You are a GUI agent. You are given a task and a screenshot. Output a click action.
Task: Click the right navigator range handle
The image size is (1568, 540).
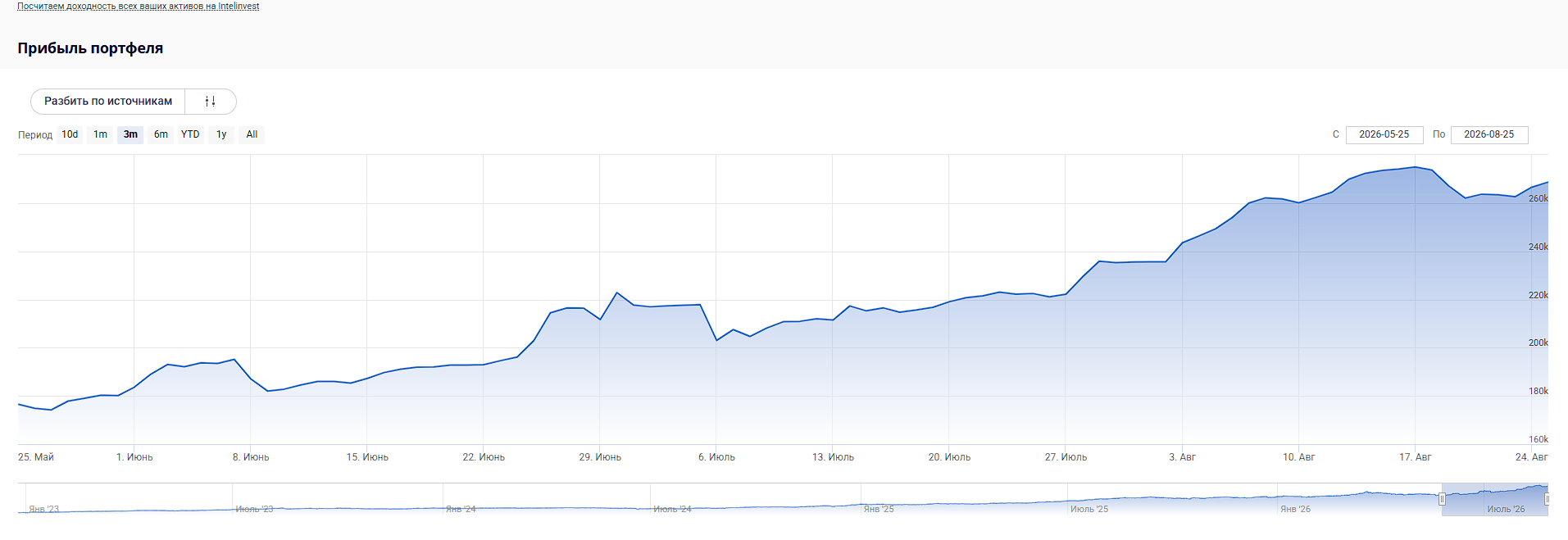click(1547, 499)
